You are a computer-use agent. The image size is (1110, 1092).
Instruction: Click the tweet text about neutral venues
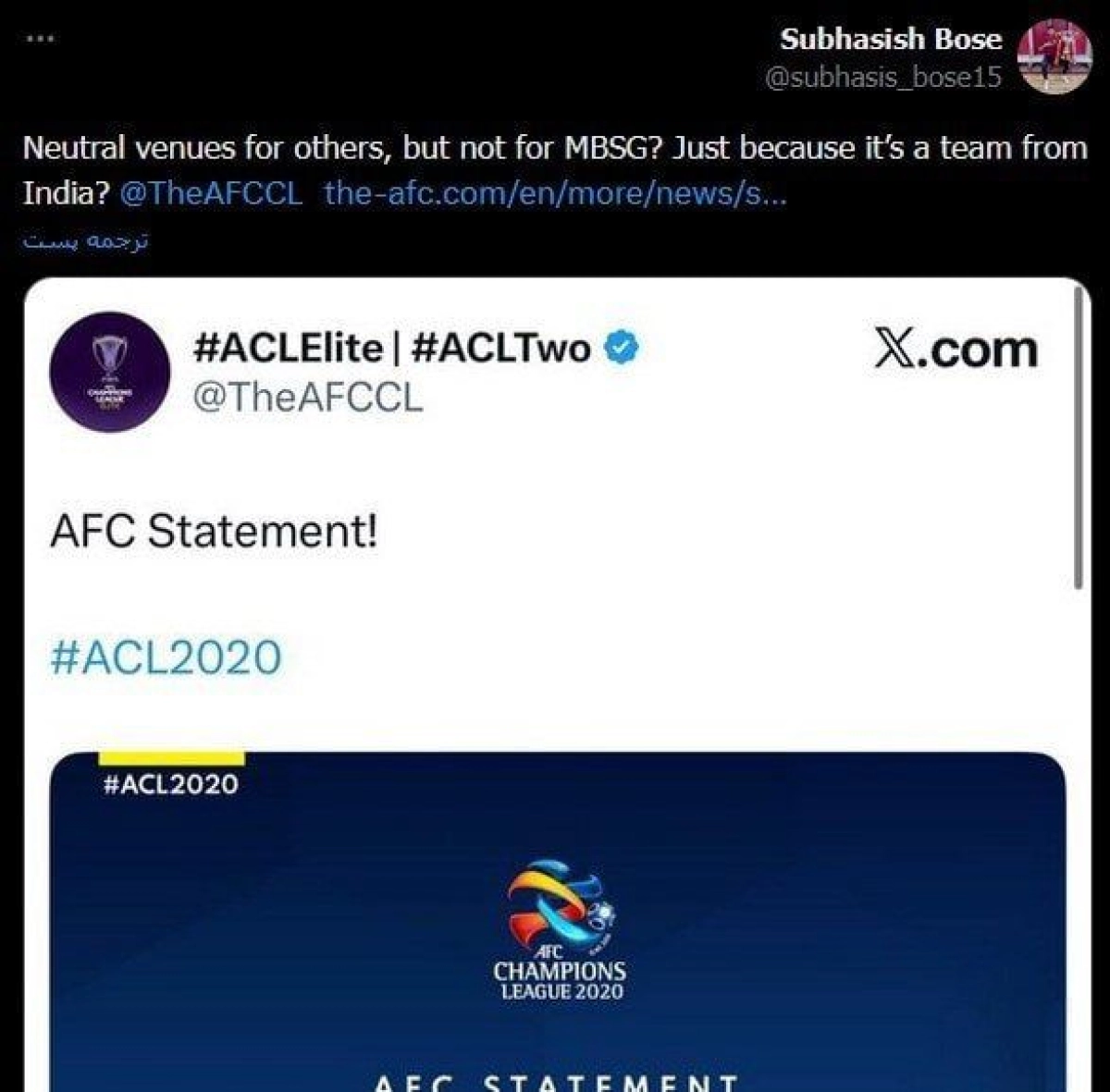(555, 148)
